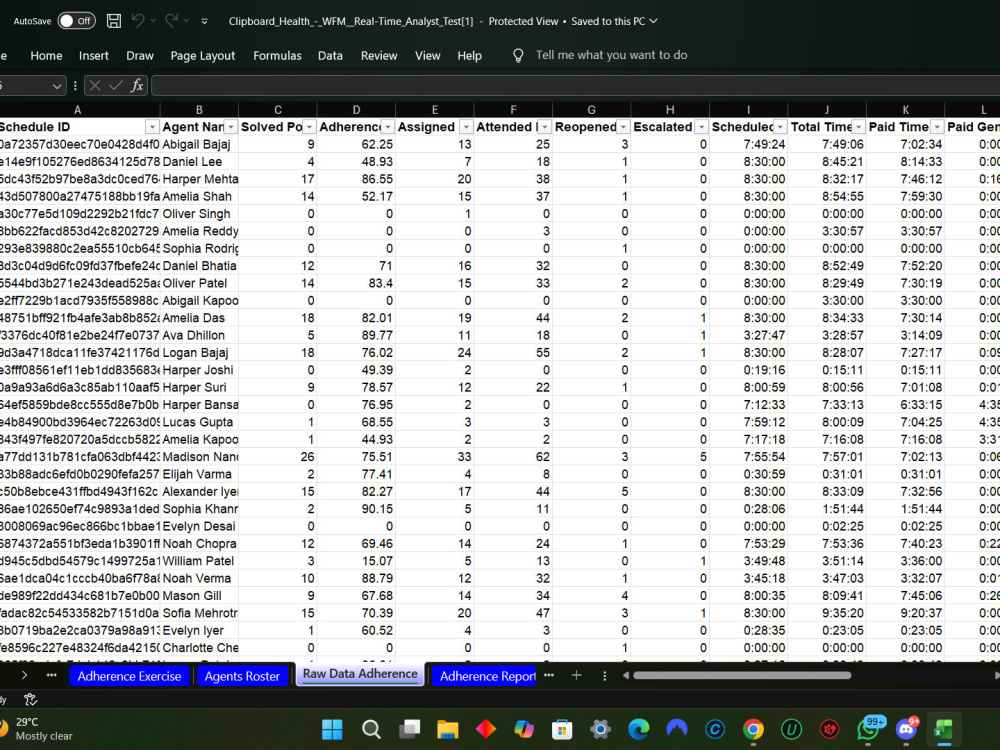Open the Help ribbon tab
Image resolution: width=1000 pixels, height=750 pixels.
coord(469,55)
